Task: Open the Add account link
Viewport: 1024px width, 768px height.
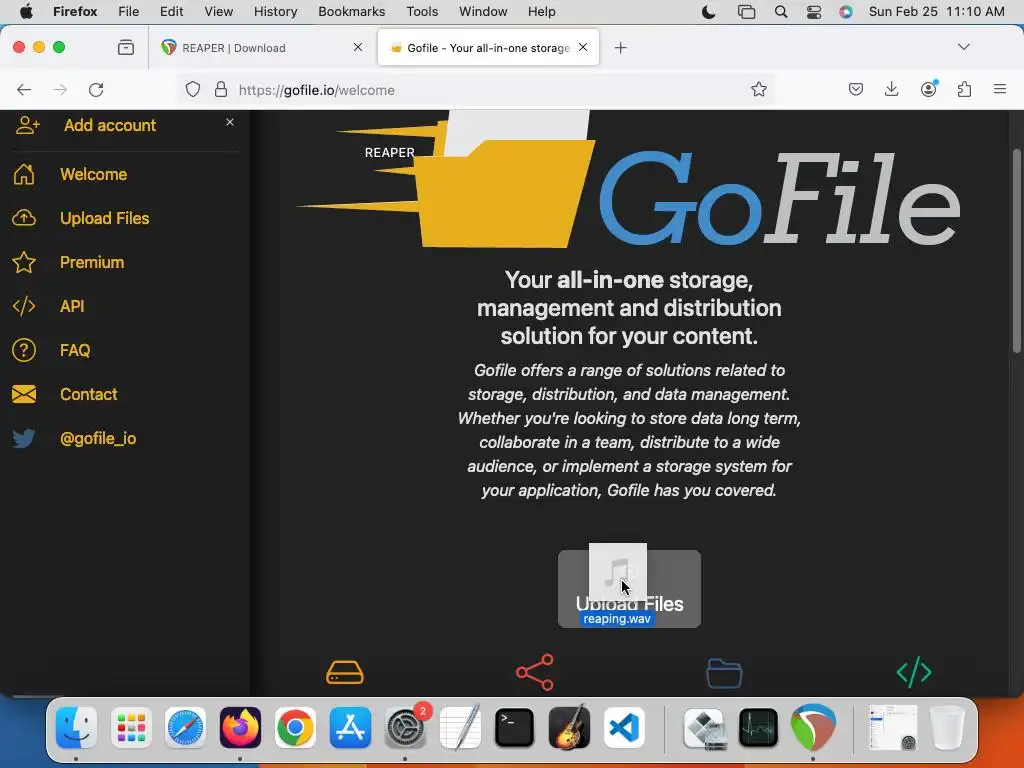Action: (110, 125)
